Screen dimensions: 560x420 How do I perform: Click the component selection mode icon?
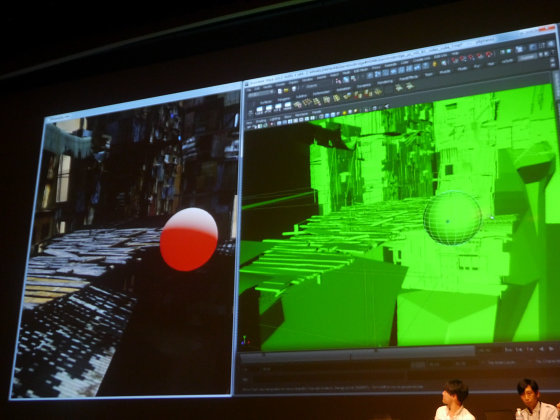353,78
